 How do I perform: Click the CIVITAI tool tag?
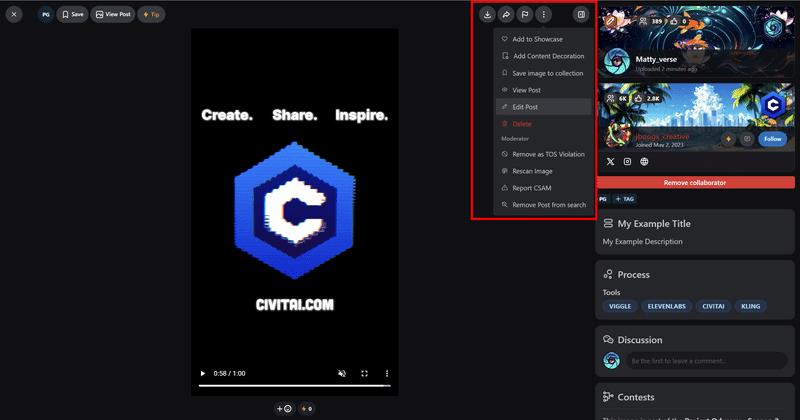coord(713,306)
